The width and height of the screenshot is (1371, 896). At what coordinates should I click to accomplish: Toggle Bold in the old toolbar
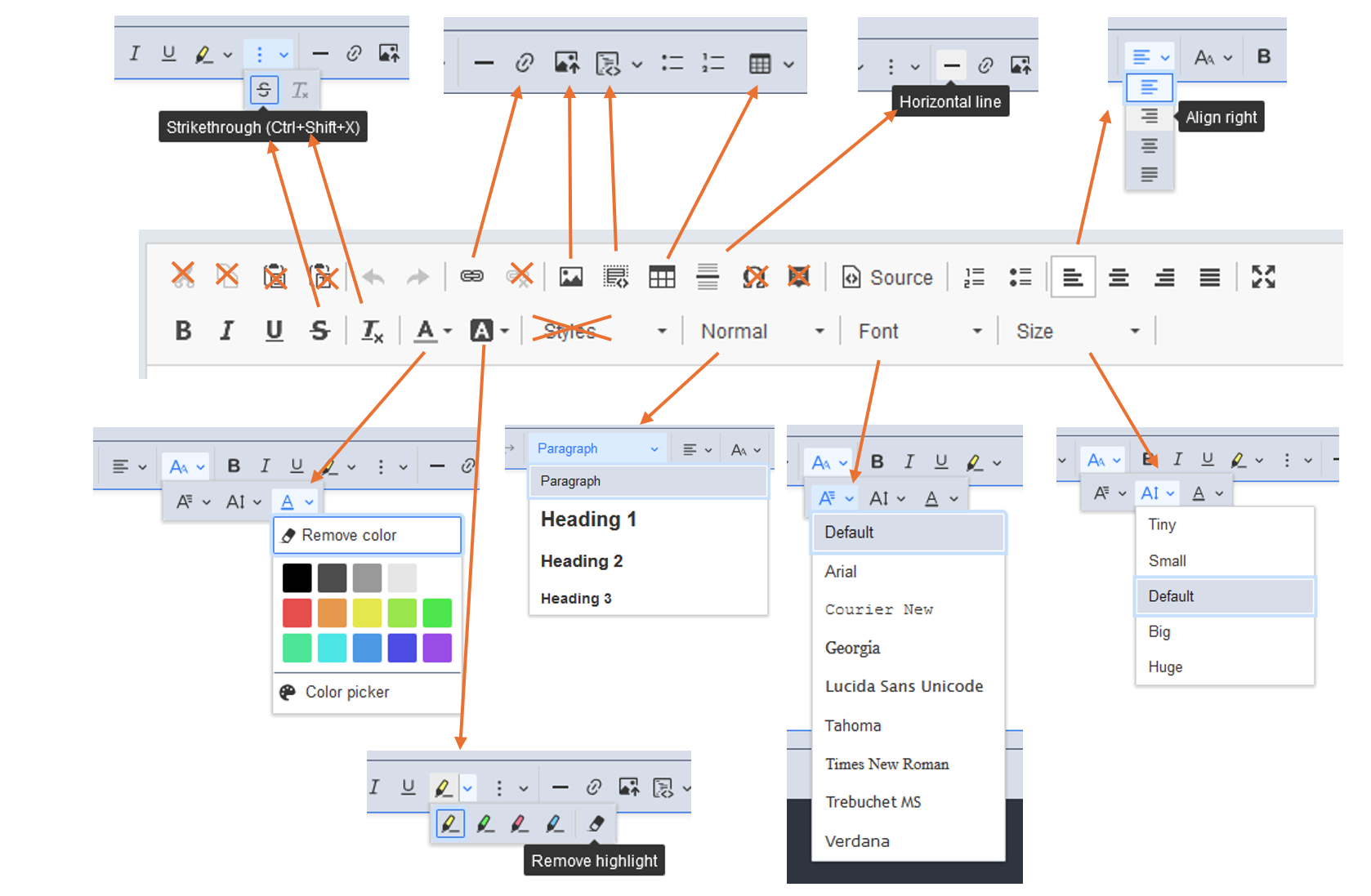point(183,331)
